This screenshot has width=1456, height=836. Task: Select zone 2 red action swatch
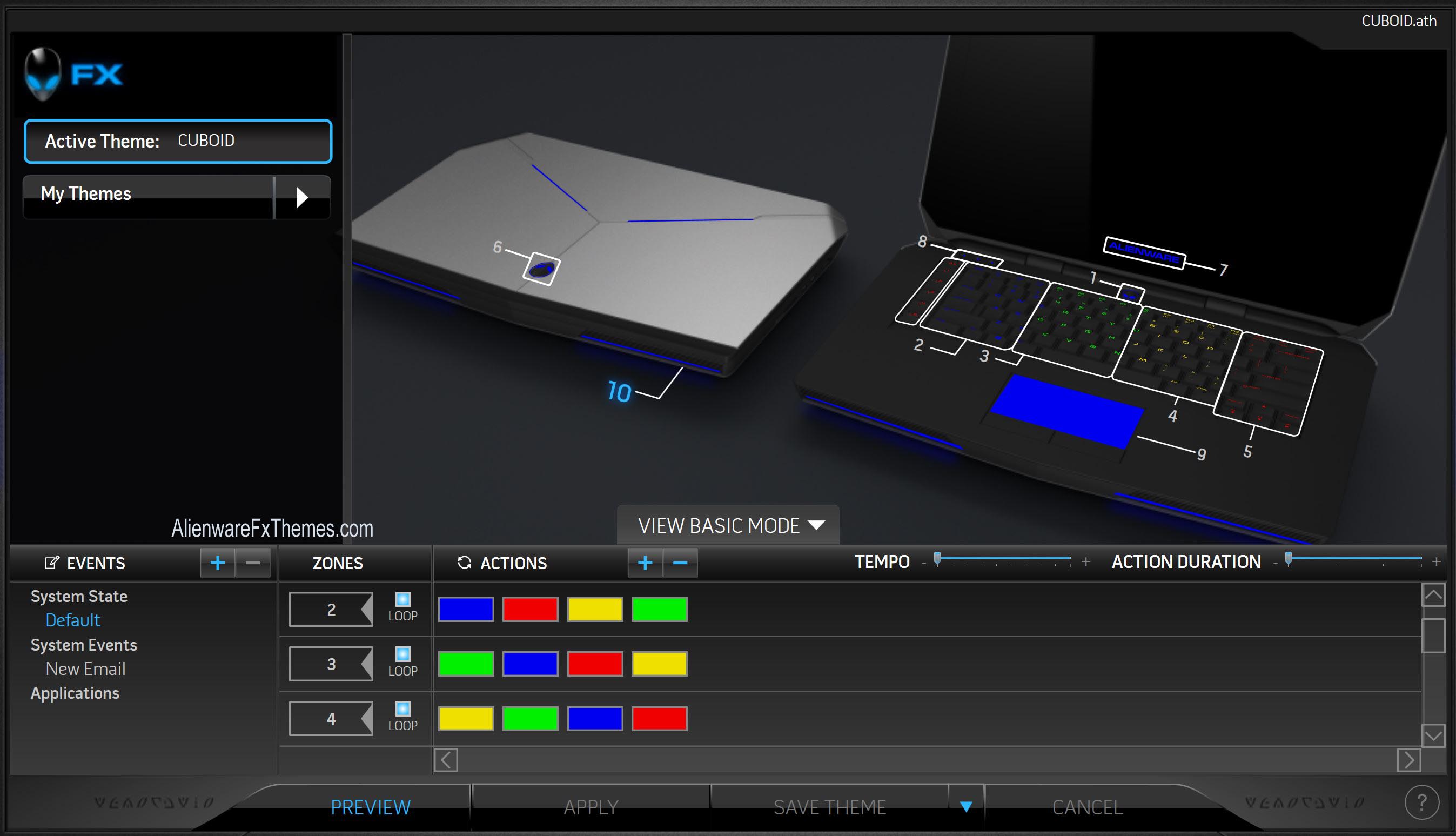[531, 609]
